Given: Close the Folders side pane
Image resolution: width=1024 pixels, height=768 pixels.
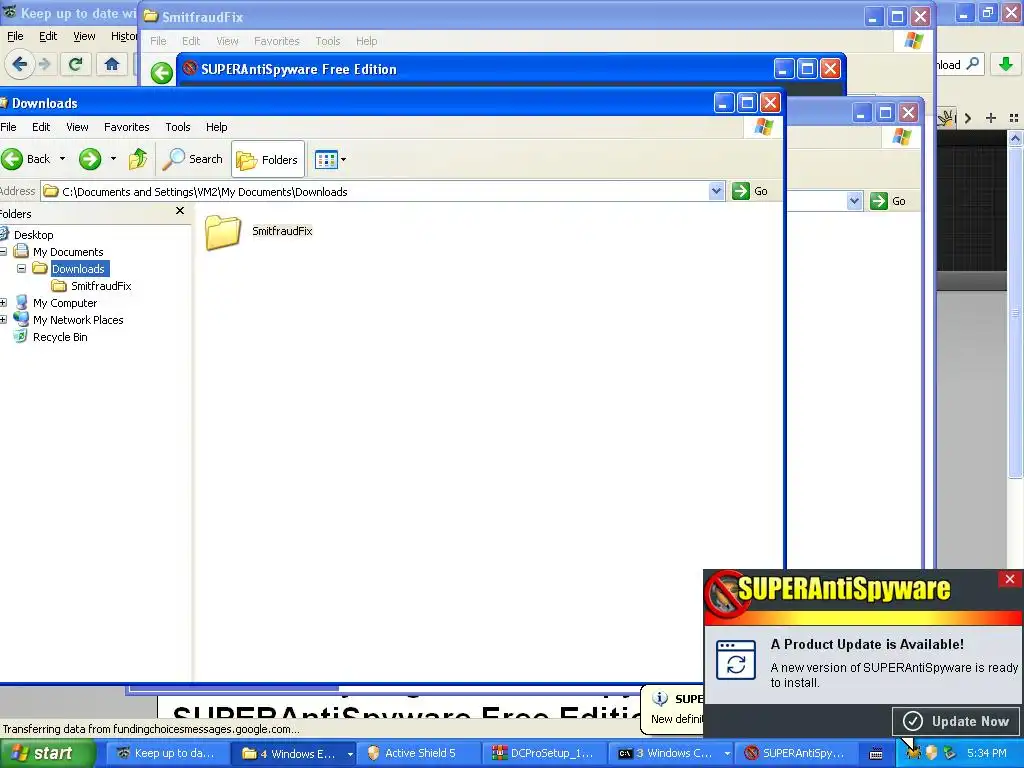Looking at the screenshot, I should pos(180,211).
